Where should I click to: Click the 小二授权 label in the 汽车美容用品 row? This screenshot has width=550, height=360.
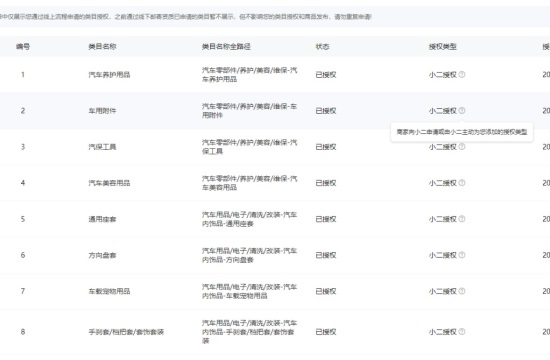point(443,183)
